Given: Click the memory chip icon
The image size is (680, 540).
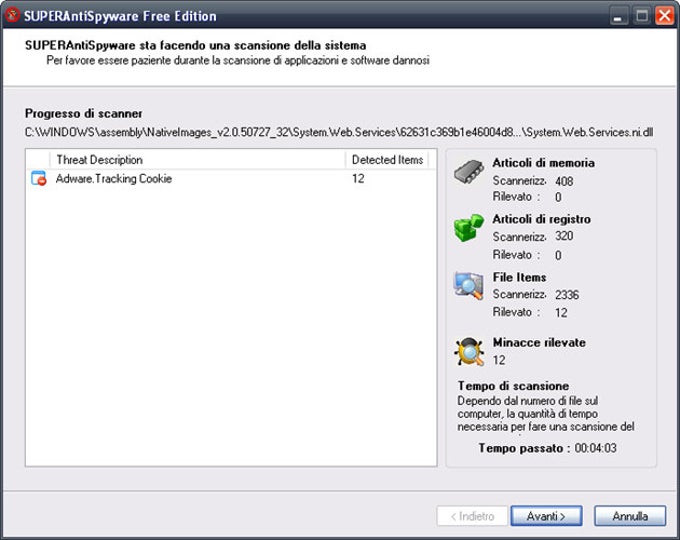Looking at the screenshot, I should [468, 171].
